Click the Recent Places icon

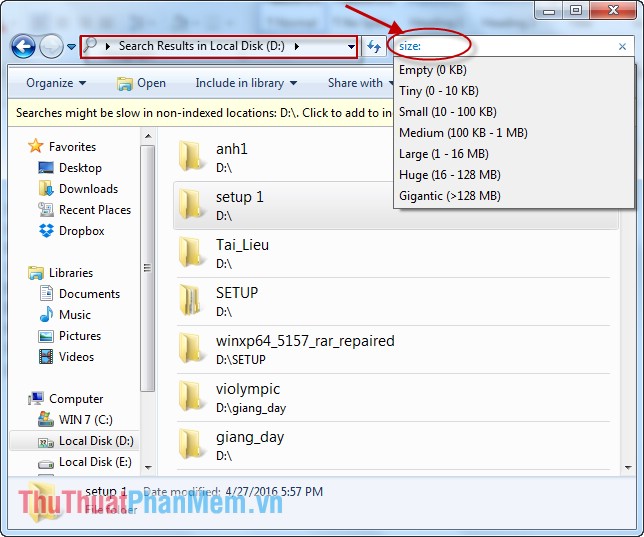coord(46,209)
